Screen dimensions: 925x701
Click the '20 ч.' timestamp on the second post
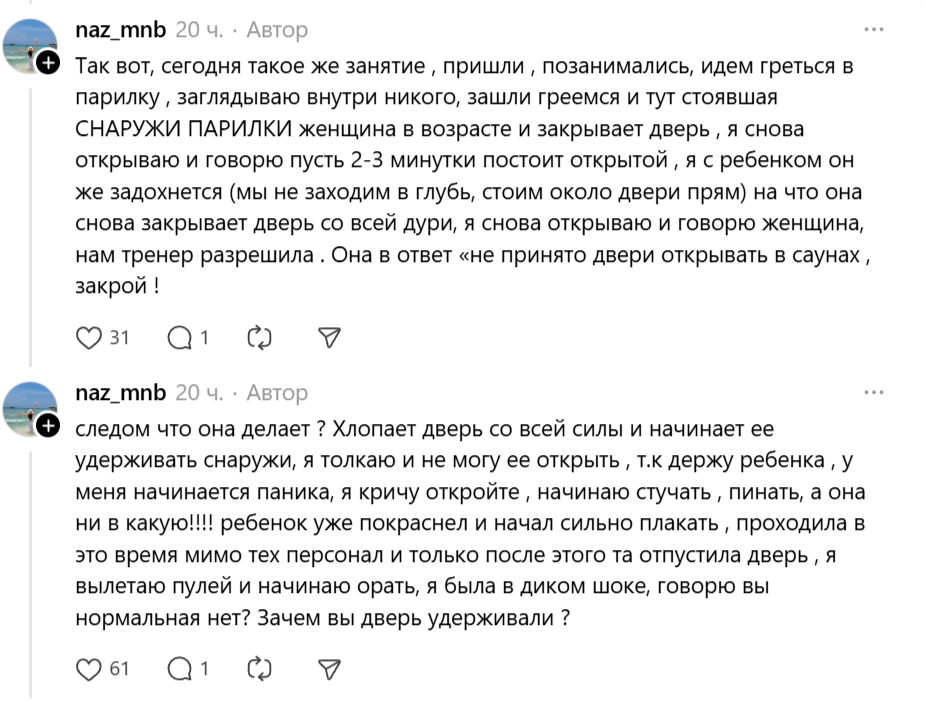click(x=199, y=392)
